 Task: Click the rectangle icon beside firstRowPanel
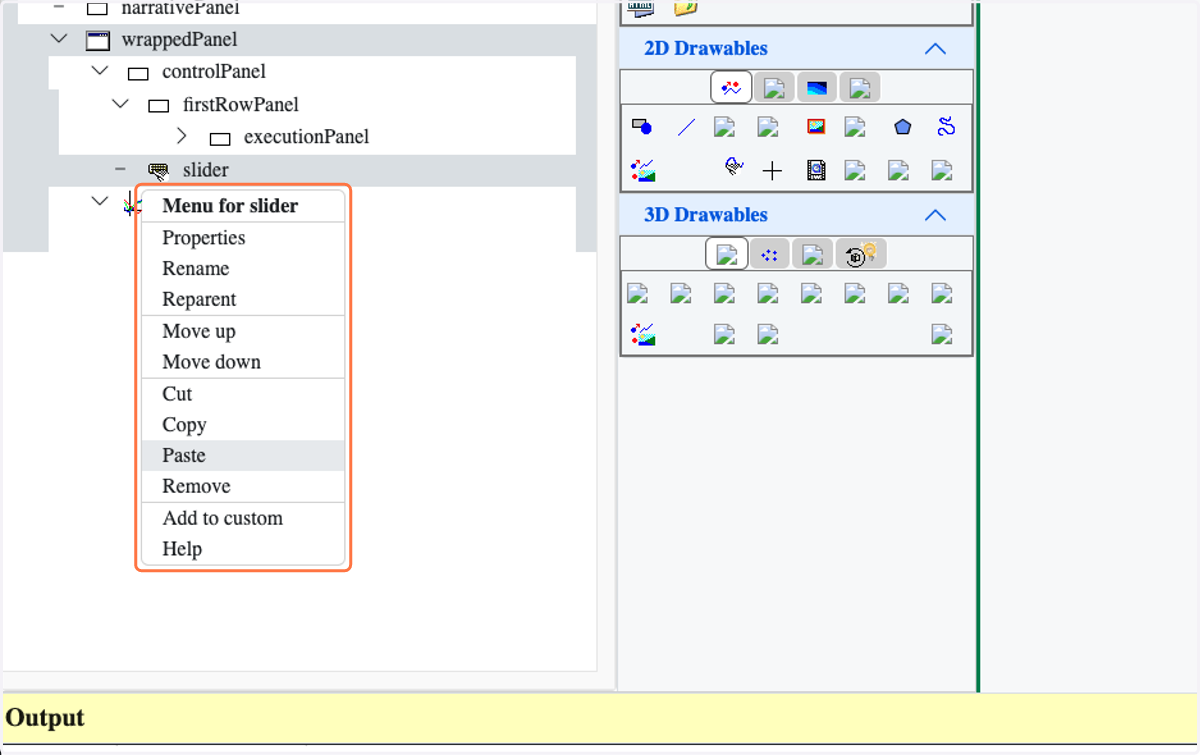point(158,105)
